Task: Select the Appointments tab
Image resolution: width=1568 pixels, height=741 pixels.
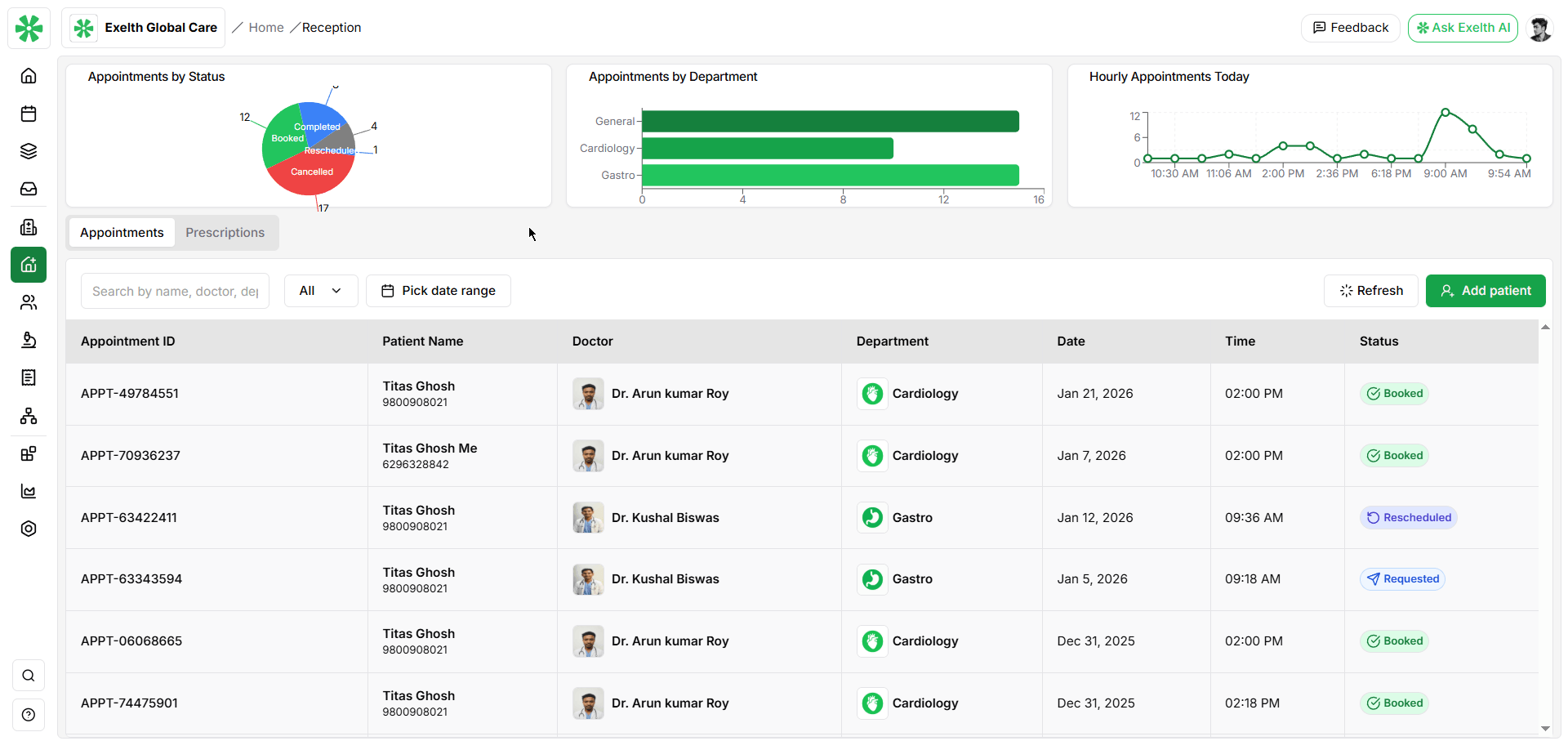Action: 121,232
